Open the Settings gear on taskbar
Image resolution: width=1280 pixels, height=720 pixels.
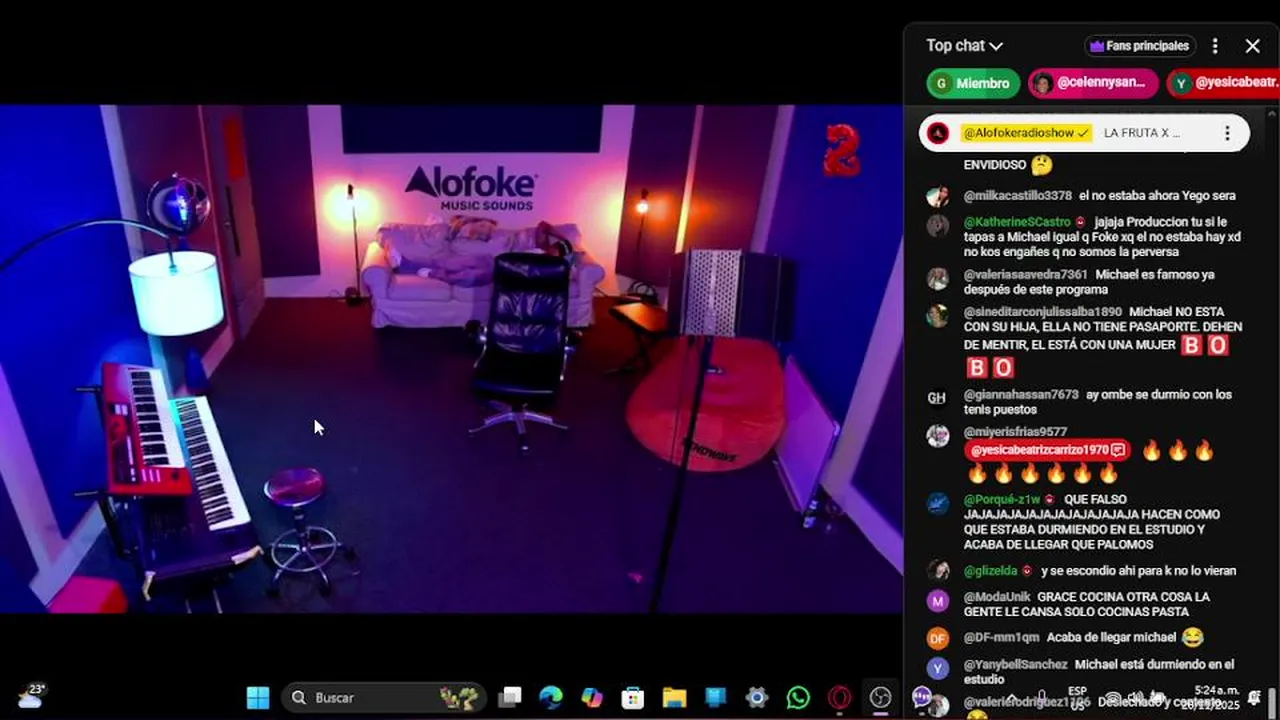pyautogui.click(x=757, y=698)
